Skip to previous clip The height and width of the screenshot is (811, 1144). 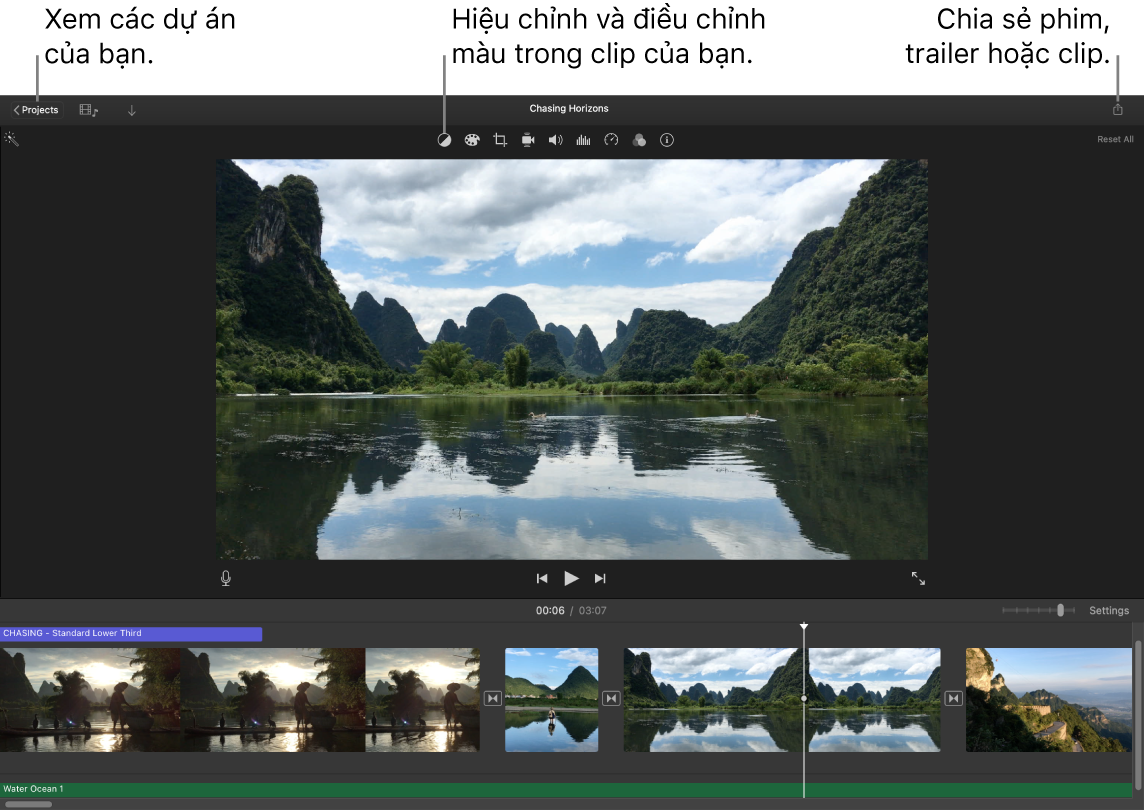541,578
